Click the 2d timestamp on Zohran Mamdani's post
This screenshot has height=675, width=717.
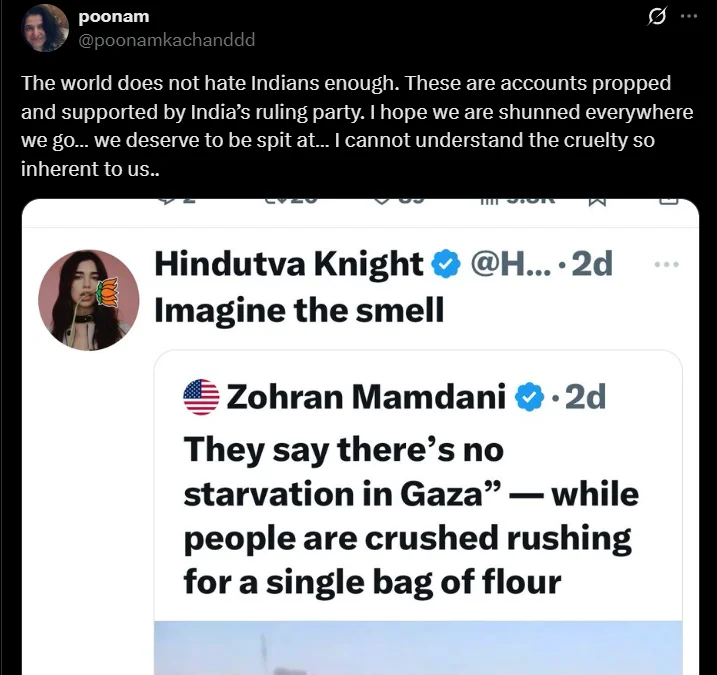pos(585,397)
